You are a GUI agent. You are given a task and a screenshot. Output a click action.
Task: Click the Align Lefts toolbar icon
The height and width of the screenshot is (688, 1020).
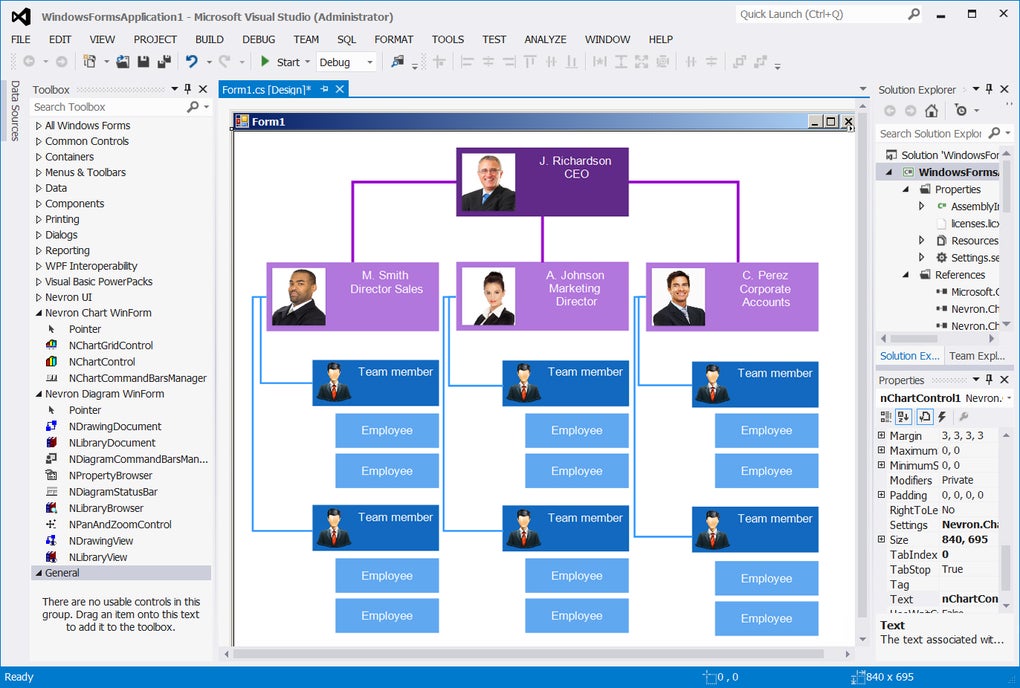tap(467, 62)
